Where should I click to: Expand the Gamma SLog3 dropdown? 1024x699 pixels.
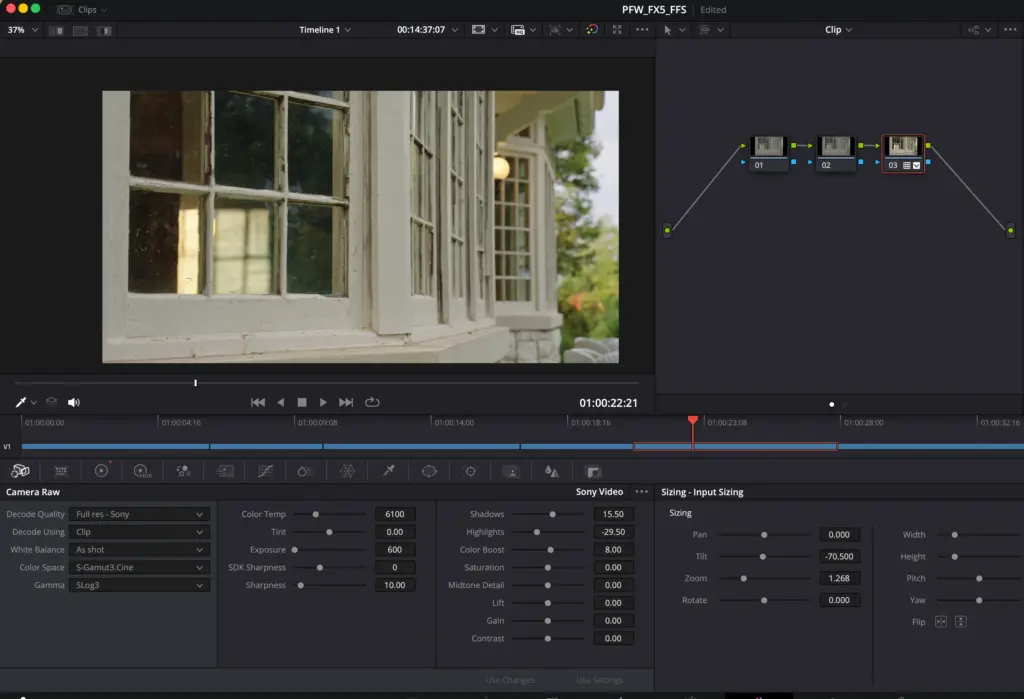coord(139,585)
